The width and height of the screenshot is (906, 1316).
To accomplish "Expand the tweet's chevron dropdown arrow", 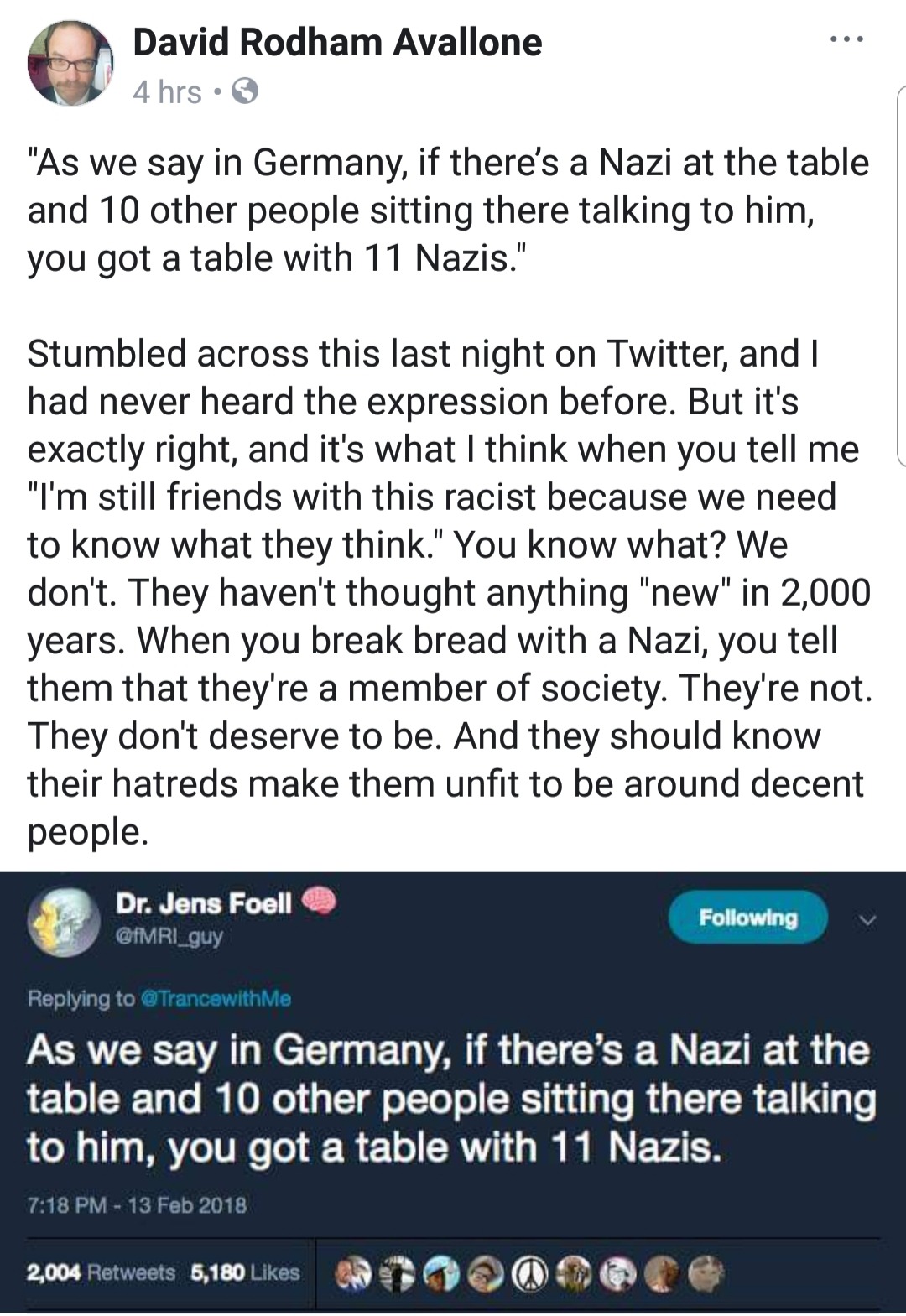I will coord(868,921).
